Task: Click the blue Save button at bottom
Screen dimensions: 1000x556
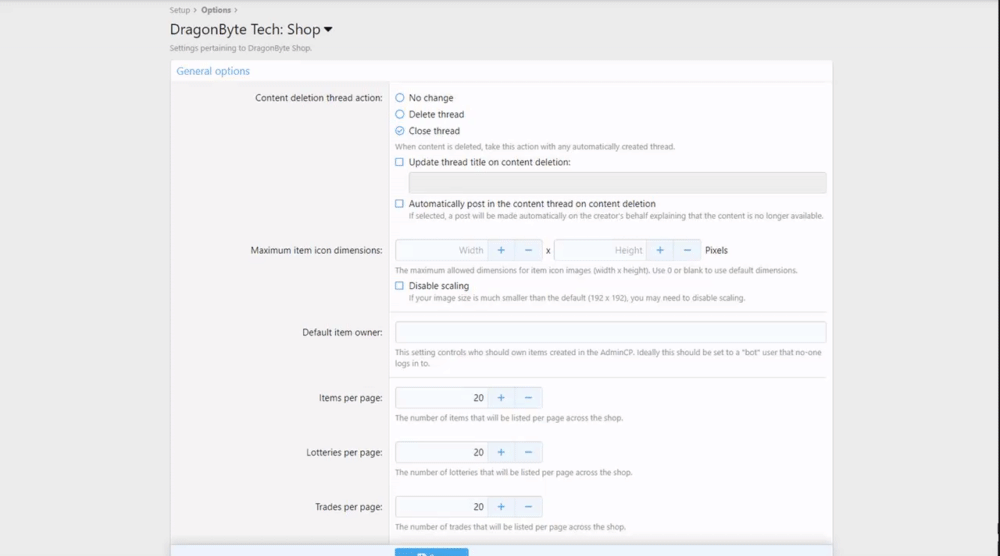Action: coord(432,552)
